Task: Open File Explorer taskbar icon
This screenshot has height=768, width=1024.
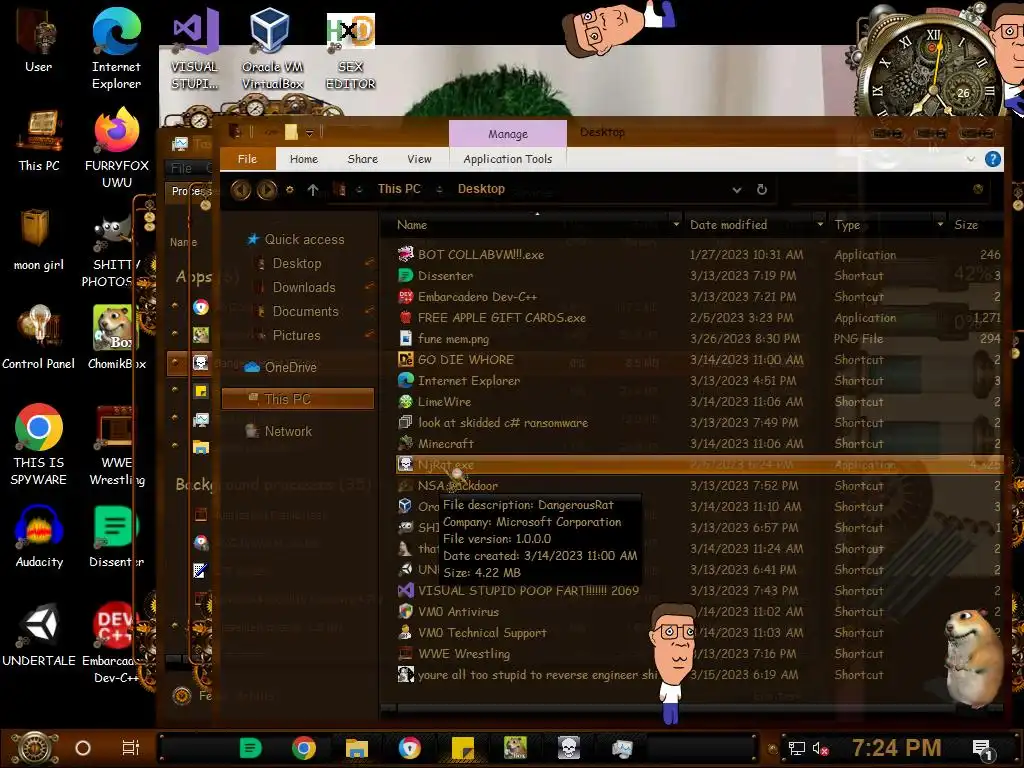Action: [357, 748]
